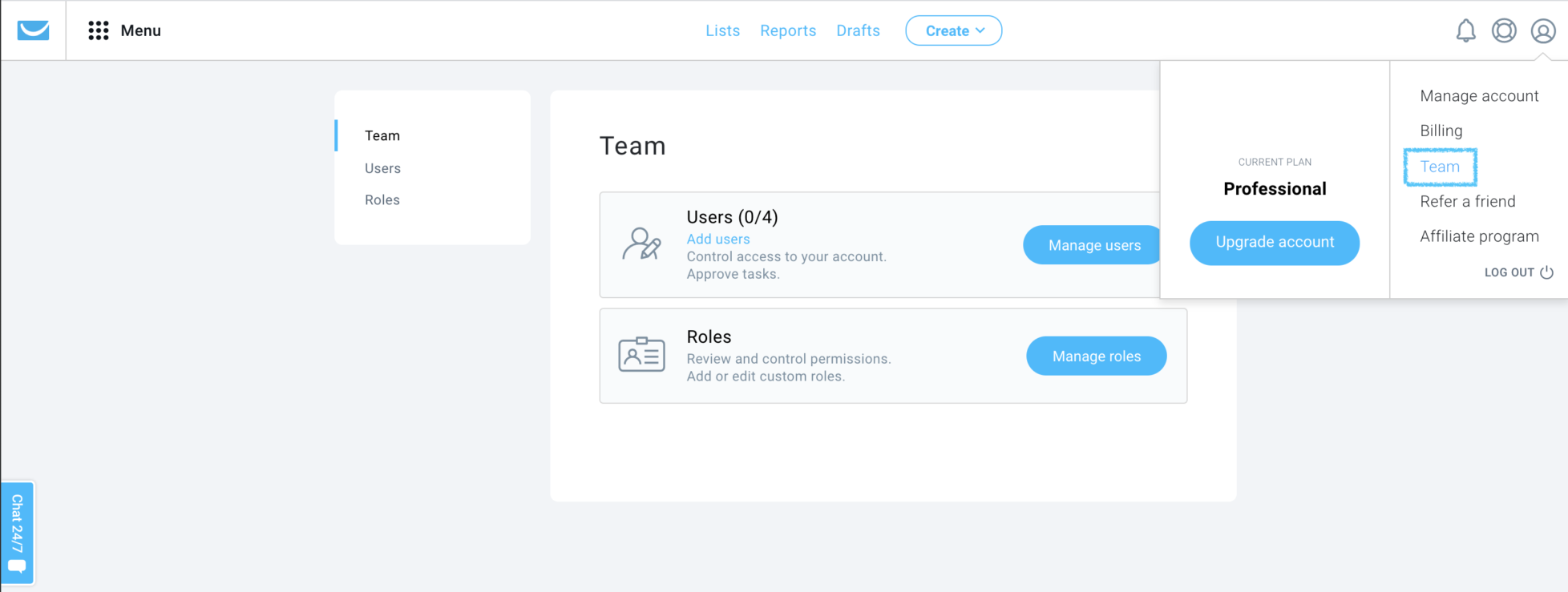Click the Team page title
This screenshot has height=592, width=1568.
[x=632, y=146]
